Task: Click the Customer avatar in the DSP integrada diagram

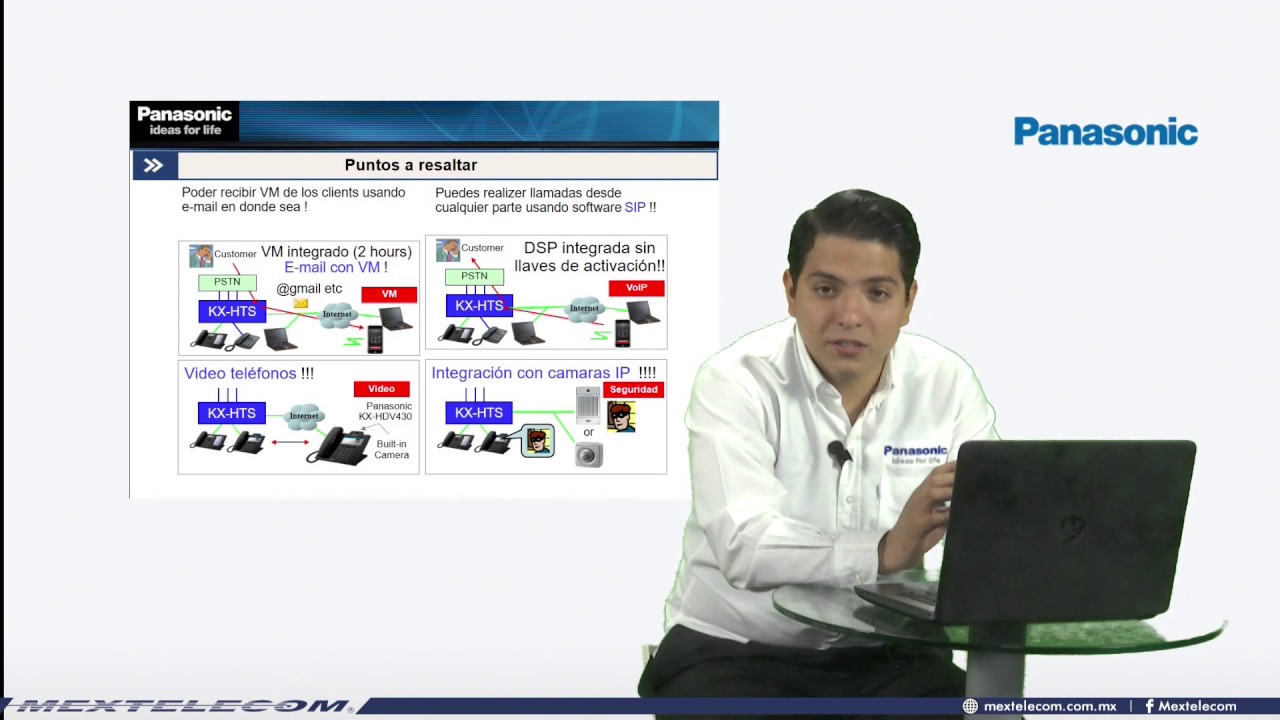Action: click(448, 249)
